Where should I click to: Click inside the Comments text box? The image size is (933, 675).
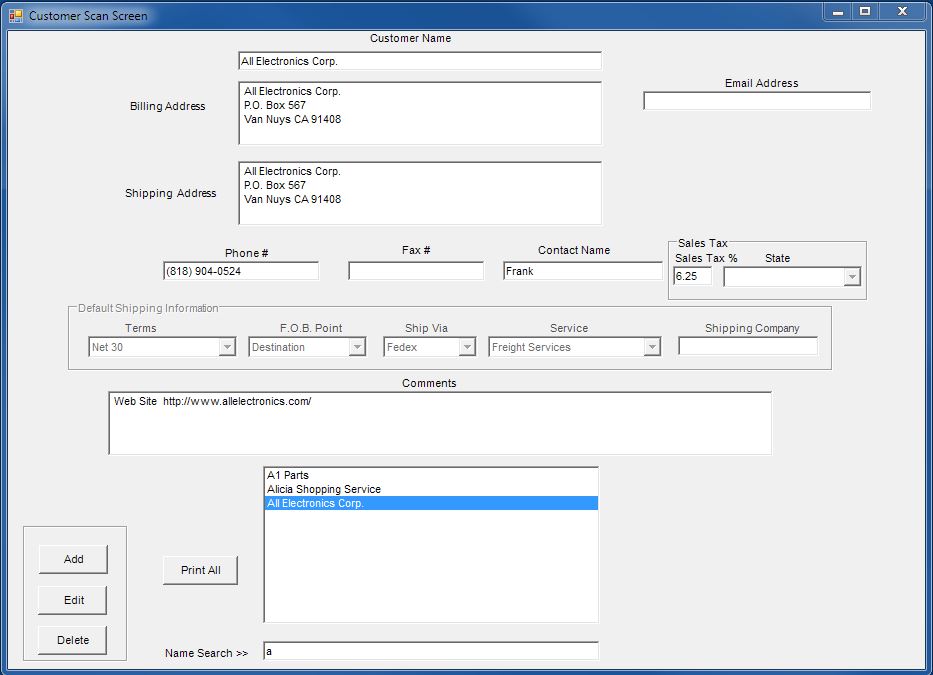click(x=440, y=423)
